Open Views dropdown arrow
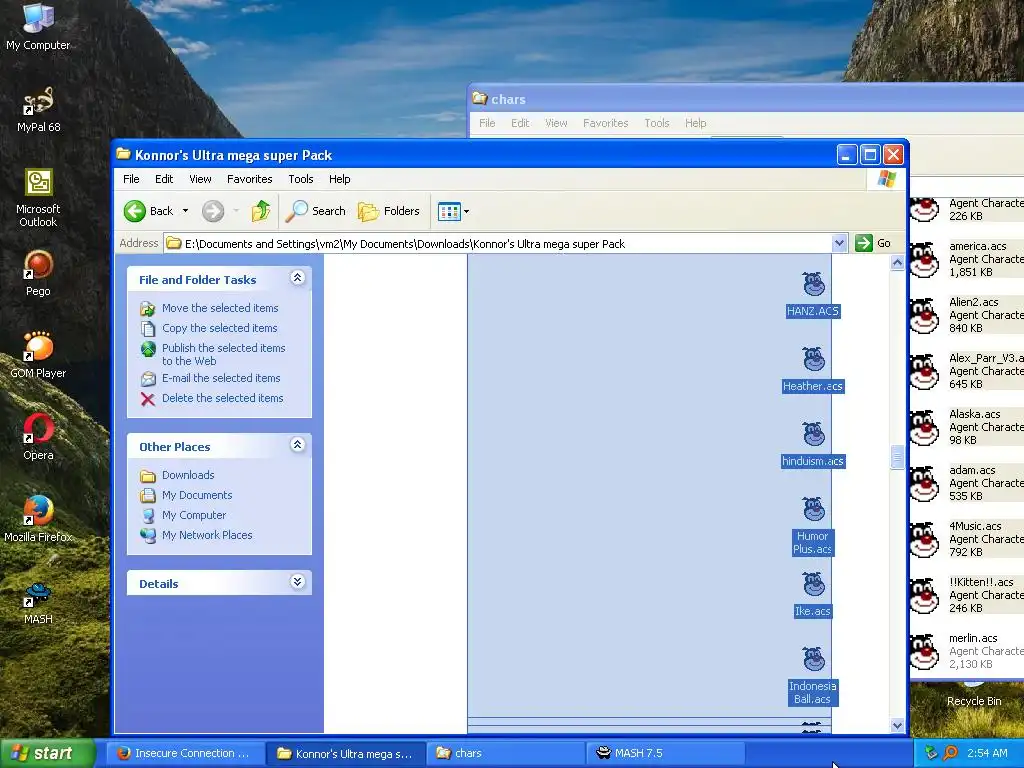 pos(466,212)
